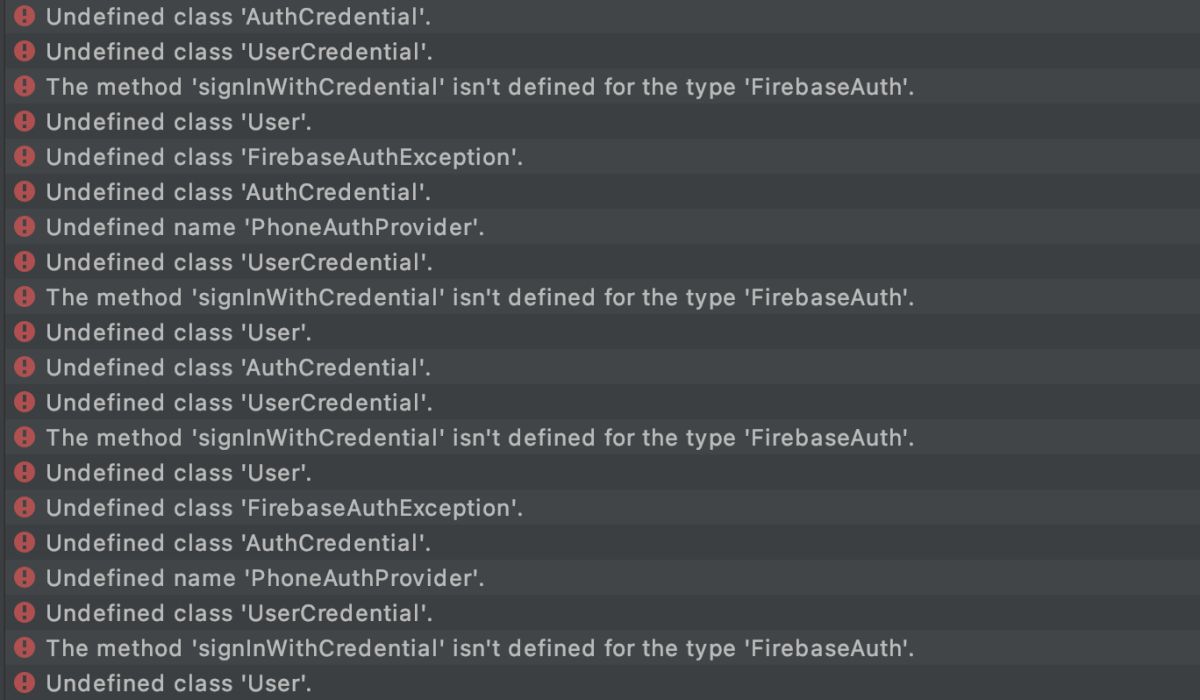The image size is (1200, 700).
Task: Click error icon of bottommost 'signInWithCredential' error
Action: [25, 648]
